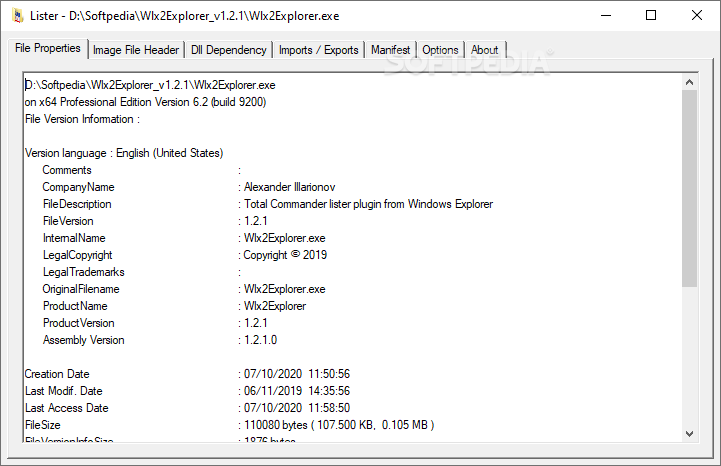
Task: Click the 'Wlx2Explorer' product name value
Action: pyautogui.click(x=275, y=306)
